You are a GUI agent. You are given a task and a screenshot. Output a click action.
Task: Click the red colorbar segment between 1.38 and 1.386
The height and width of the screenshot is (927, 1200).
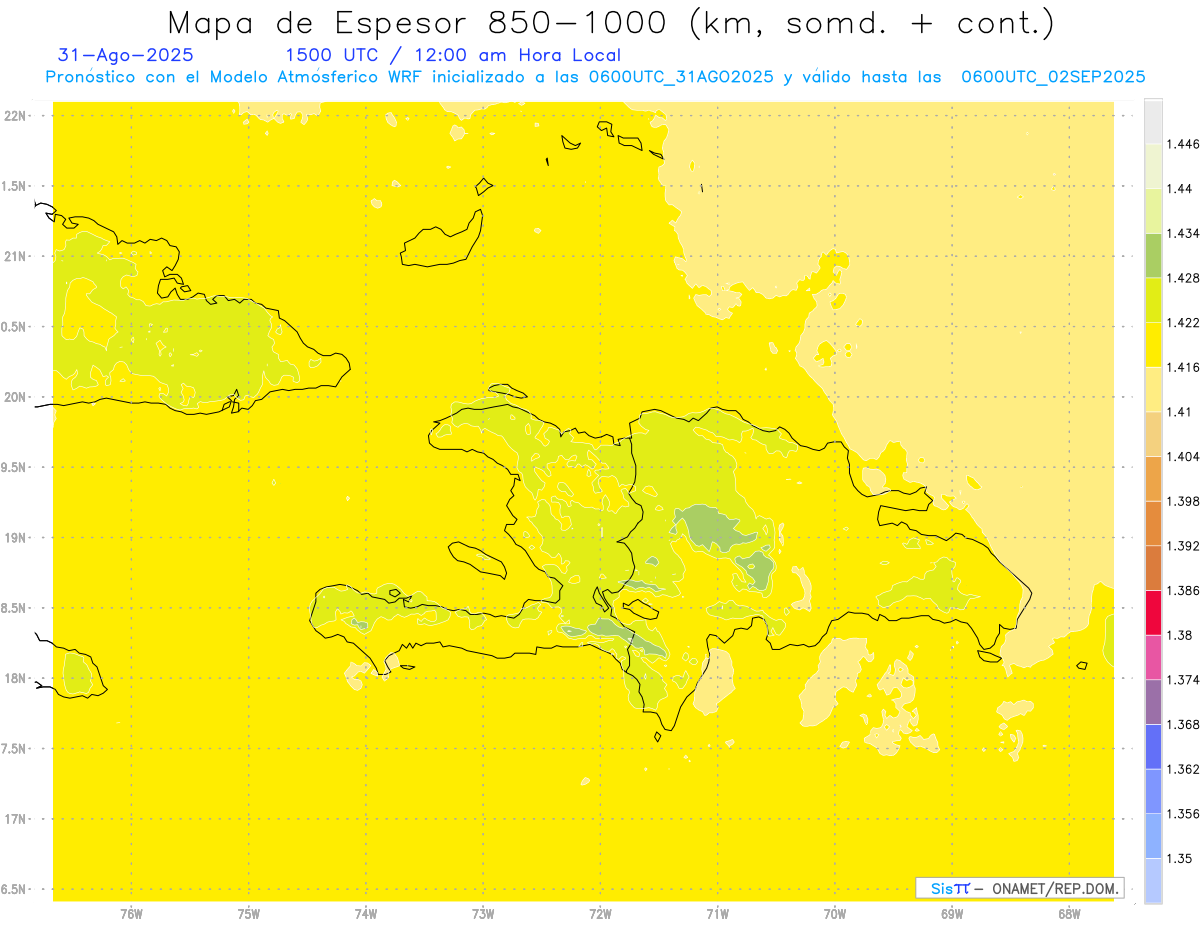pyautogui.click(x=1153, y=612)
